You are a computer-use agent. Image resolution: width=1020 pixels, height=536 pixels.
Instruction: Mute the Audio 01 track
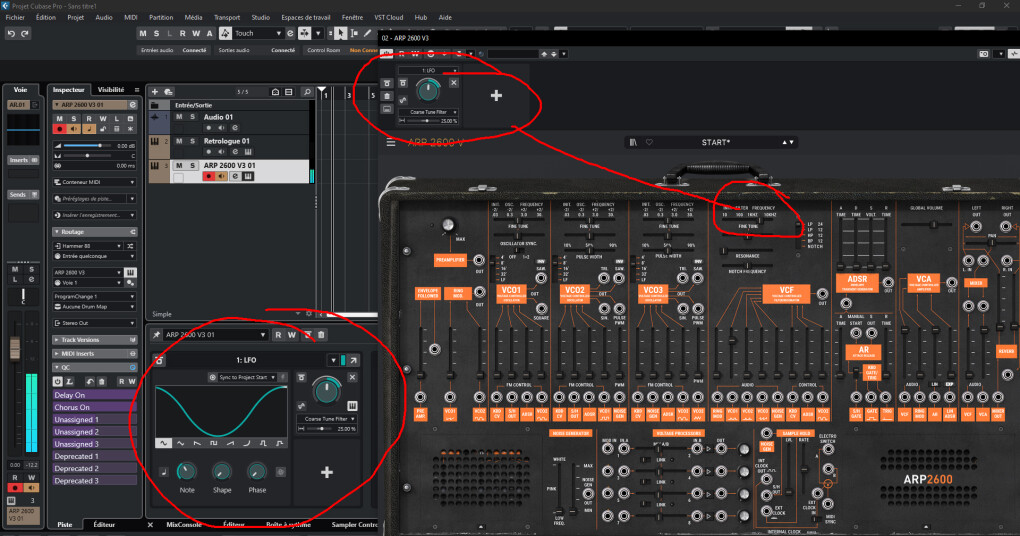tap(179, 117)
